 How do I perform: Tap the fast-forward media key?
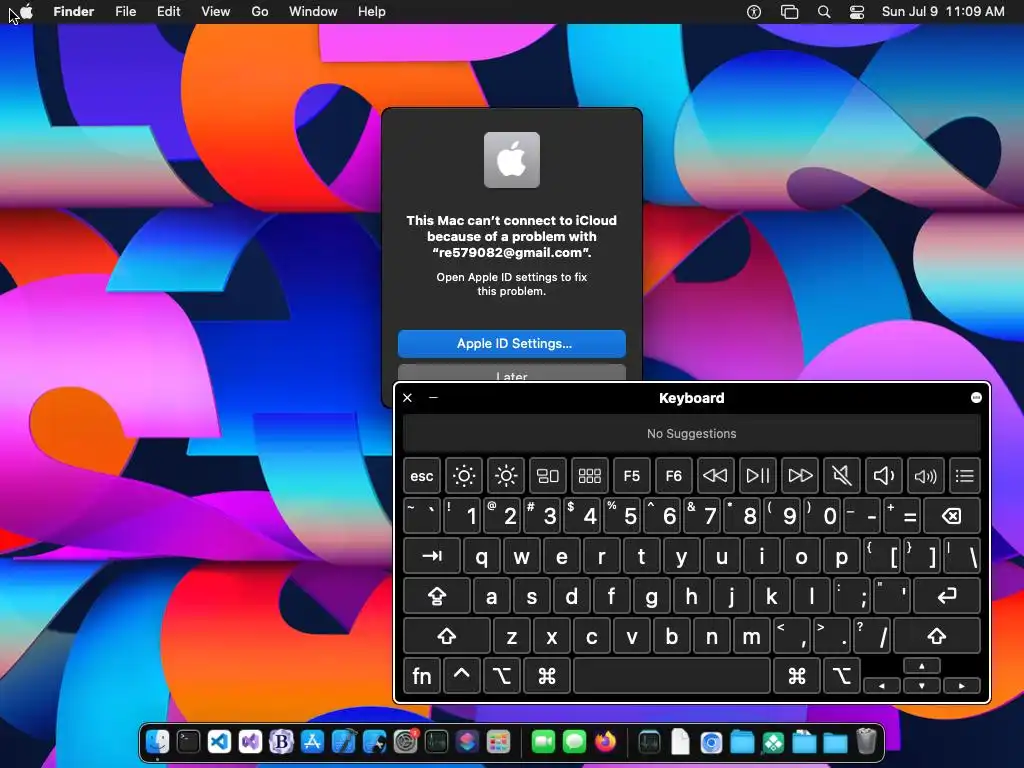tap(800, 476)
